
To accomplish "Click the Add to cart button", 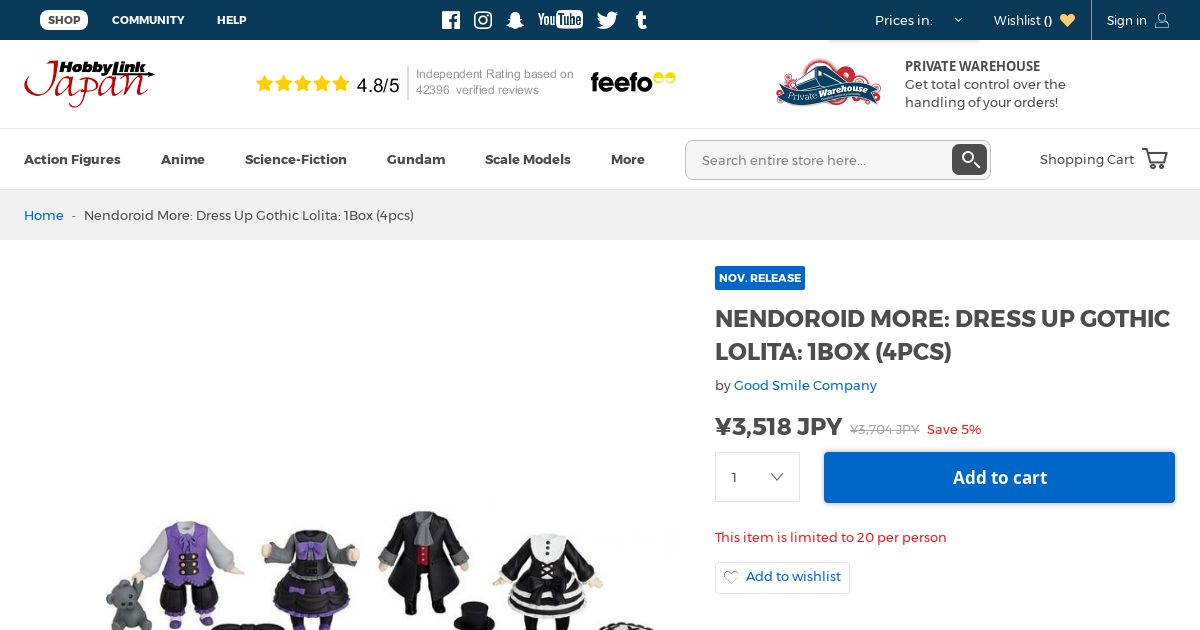I will click(999, 477).
